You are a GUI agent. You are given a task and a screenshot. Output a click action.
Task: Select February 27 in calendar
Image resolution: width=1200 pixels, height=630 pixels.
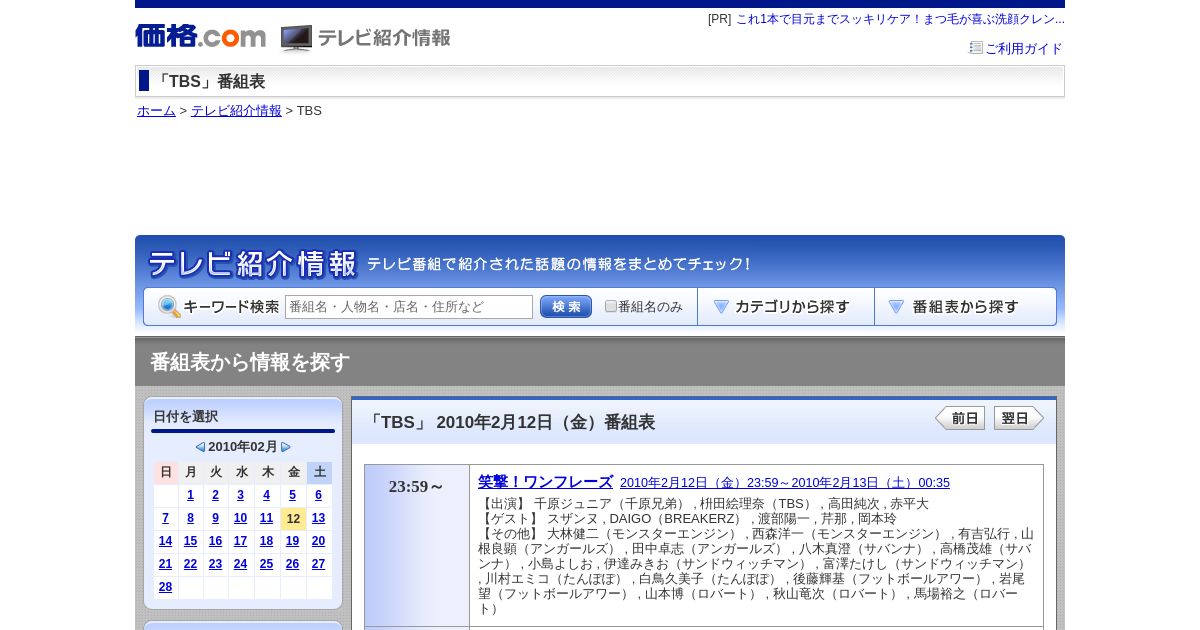(x=319, y=564)
